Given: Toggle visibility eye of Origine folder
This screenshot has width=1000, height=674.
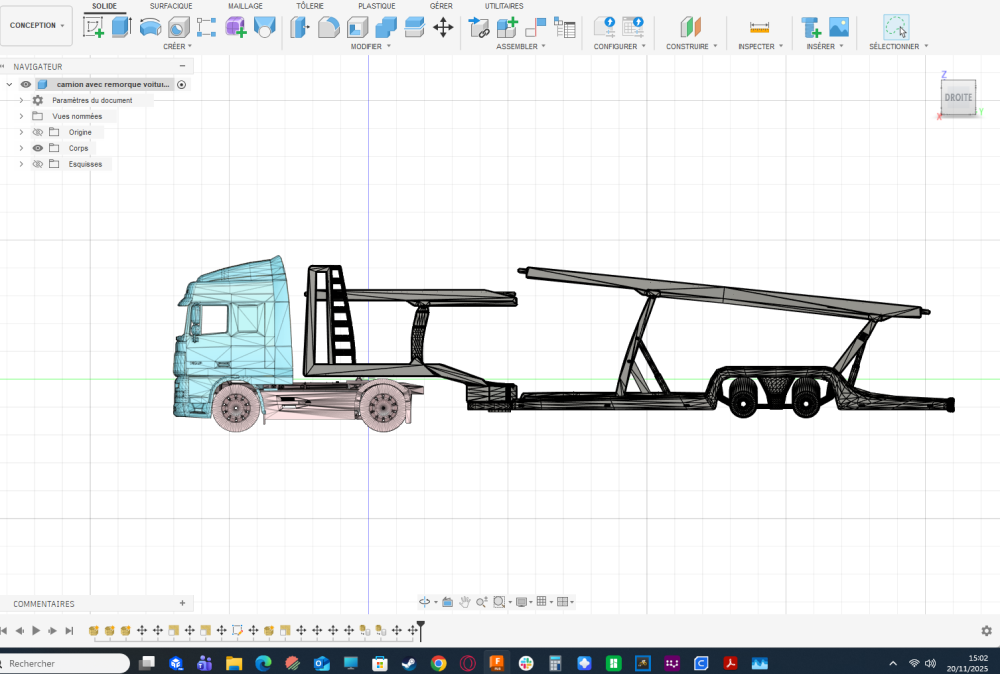Looking at the screenshot, I should (x=38, y=132).
